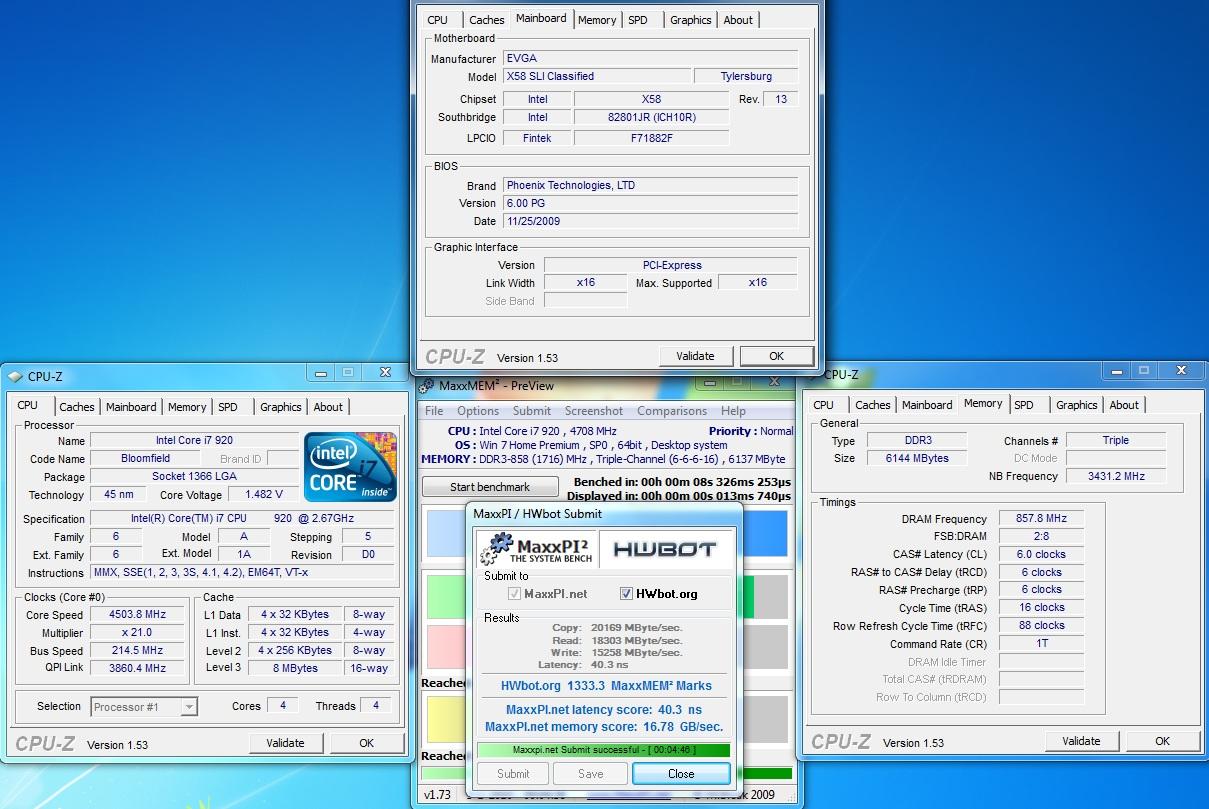Open the Comparisons menu in MaxxMEM
This screenshot has width=1209, height=809.
coord(672,411)
